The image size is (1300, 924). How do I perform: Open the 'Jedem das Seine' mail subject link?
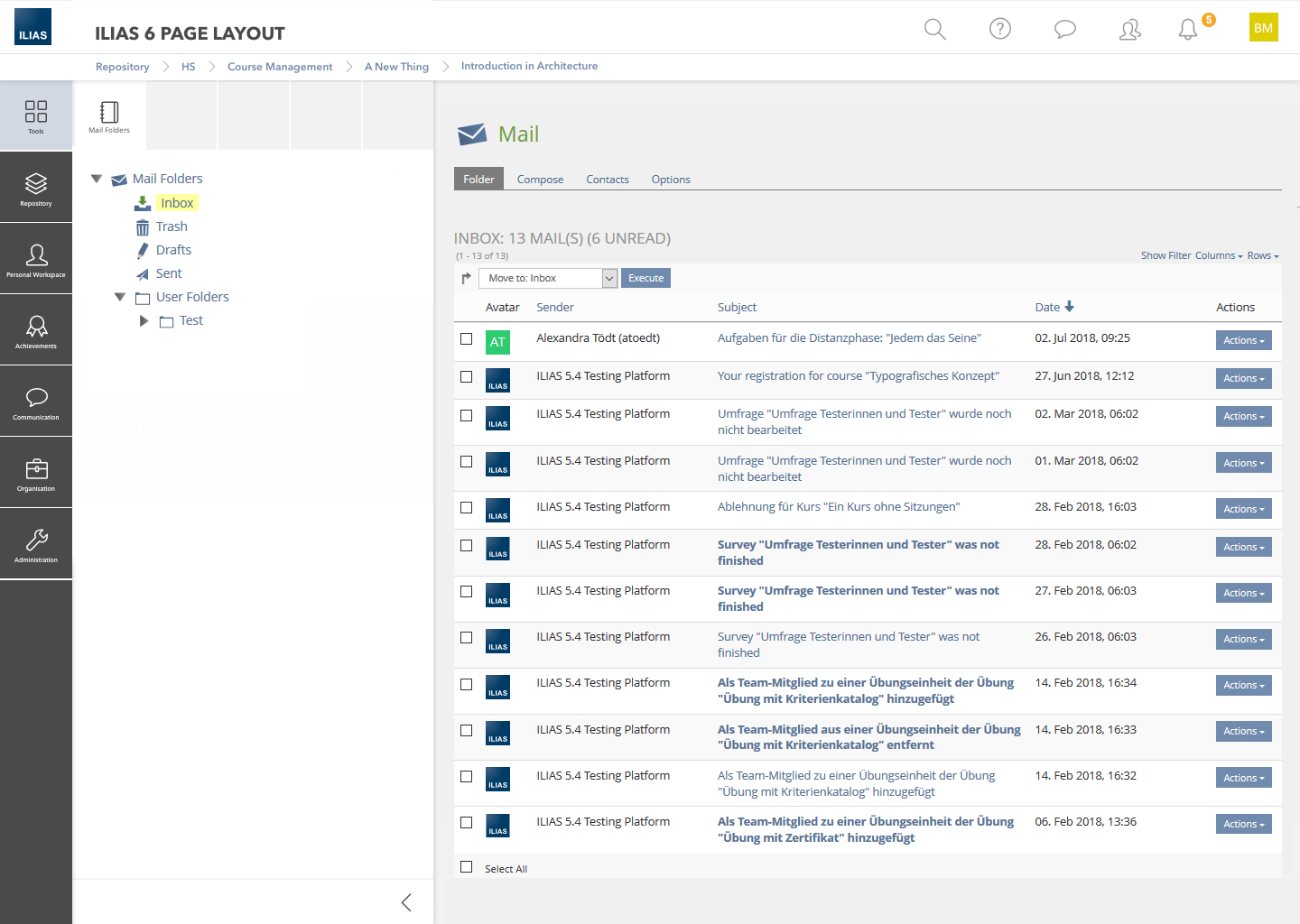click(x=849, y=338)
